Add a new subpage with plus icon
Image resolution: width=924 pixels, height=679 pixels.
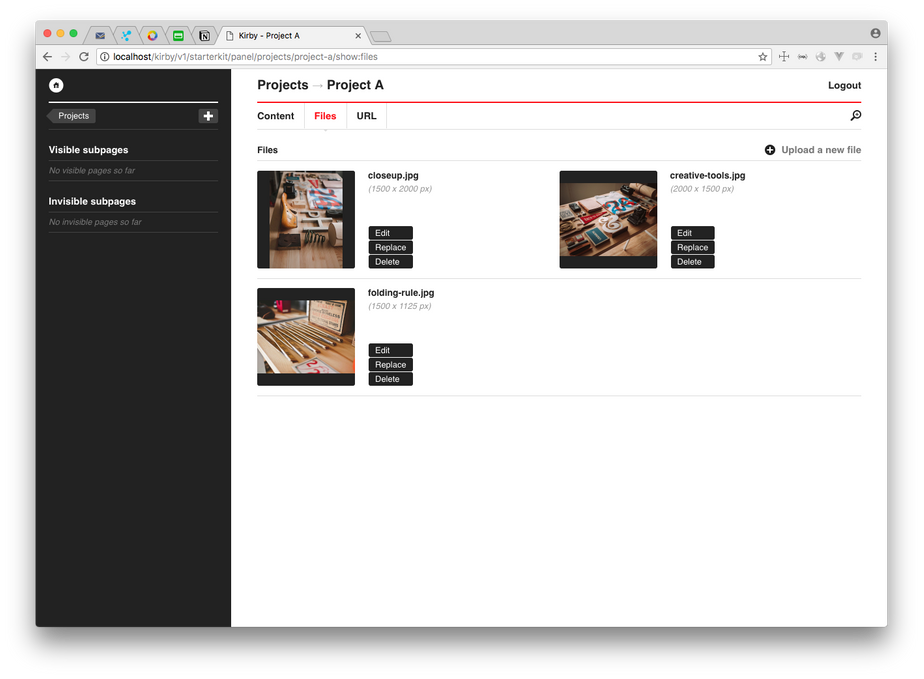[x=208, y=116]
